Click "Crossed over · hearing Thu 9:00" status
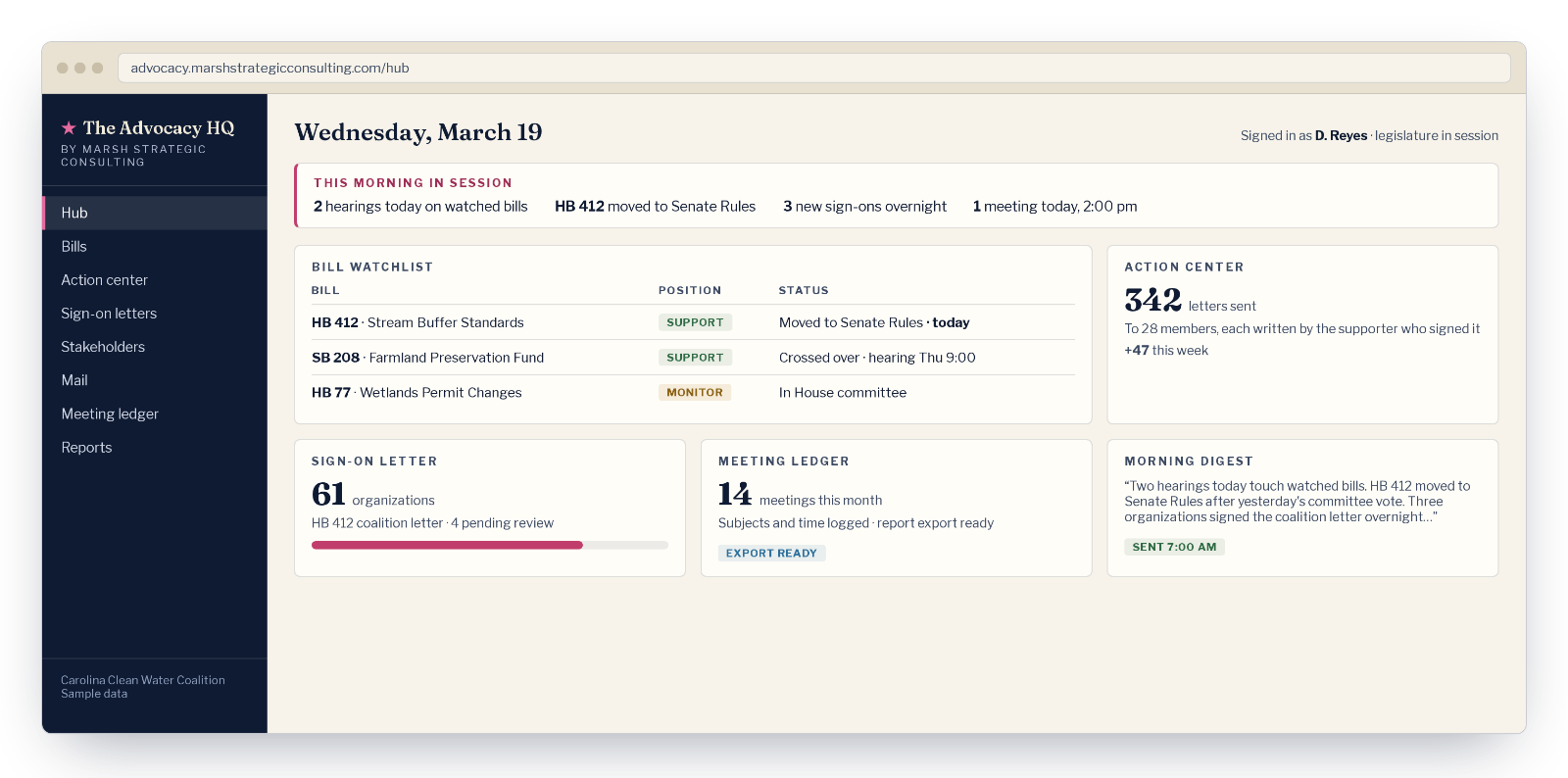Image resolution: width=1568 pixels, height=778 pixels. [x=877, y=358]
